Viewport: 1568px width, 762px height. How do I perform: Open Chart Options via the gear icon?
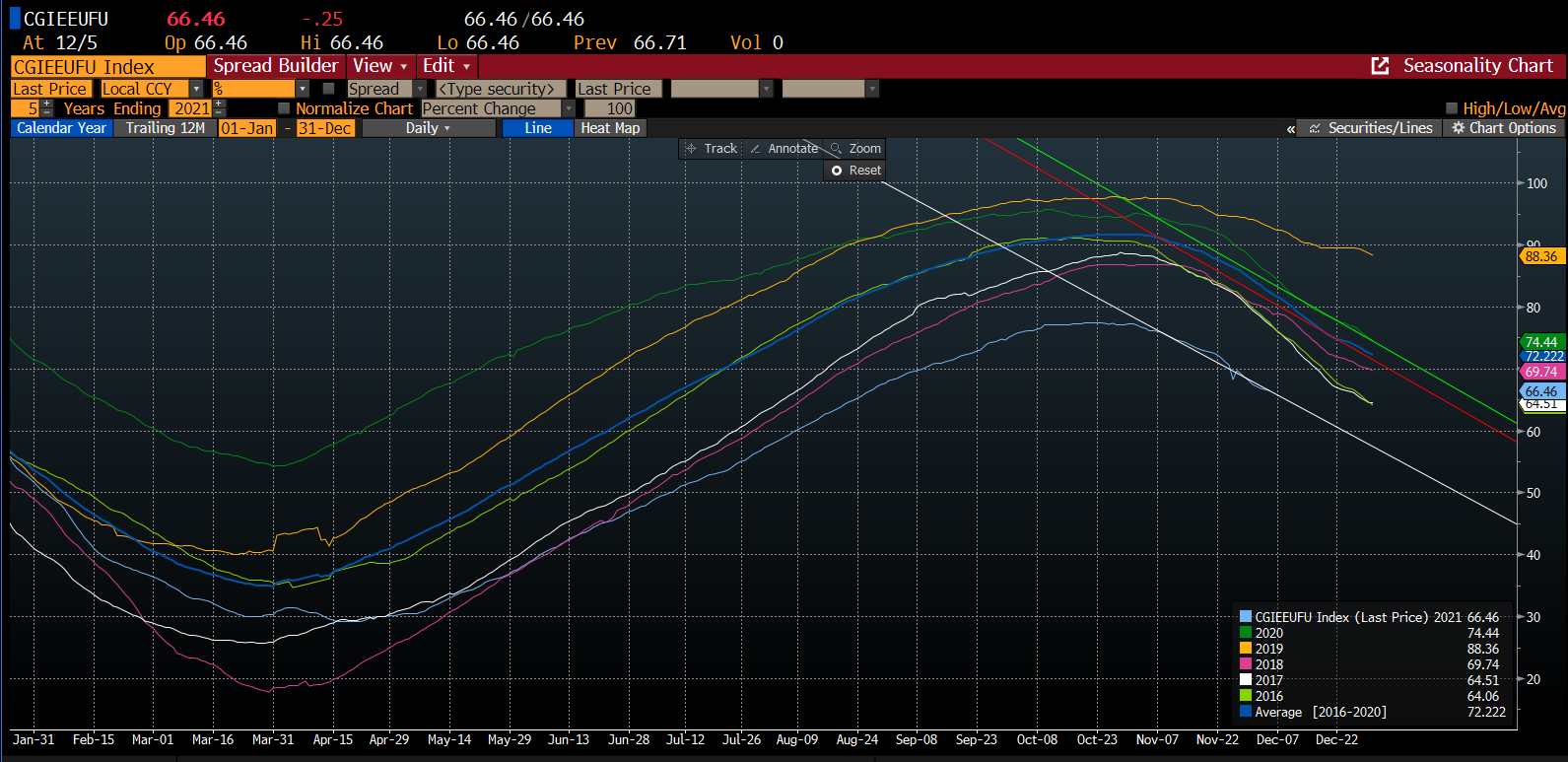[x=1459, y=128]
